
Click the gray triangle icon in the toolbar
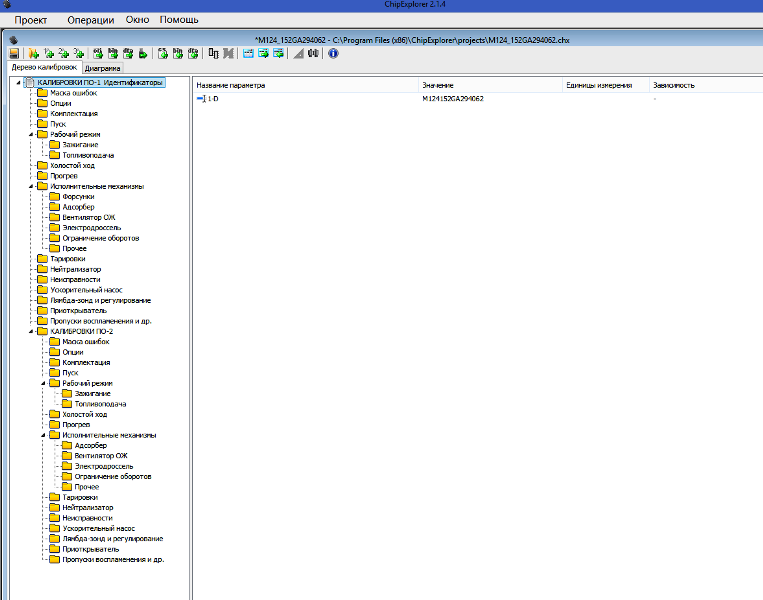pyautogui.click(x=299, y=53)
